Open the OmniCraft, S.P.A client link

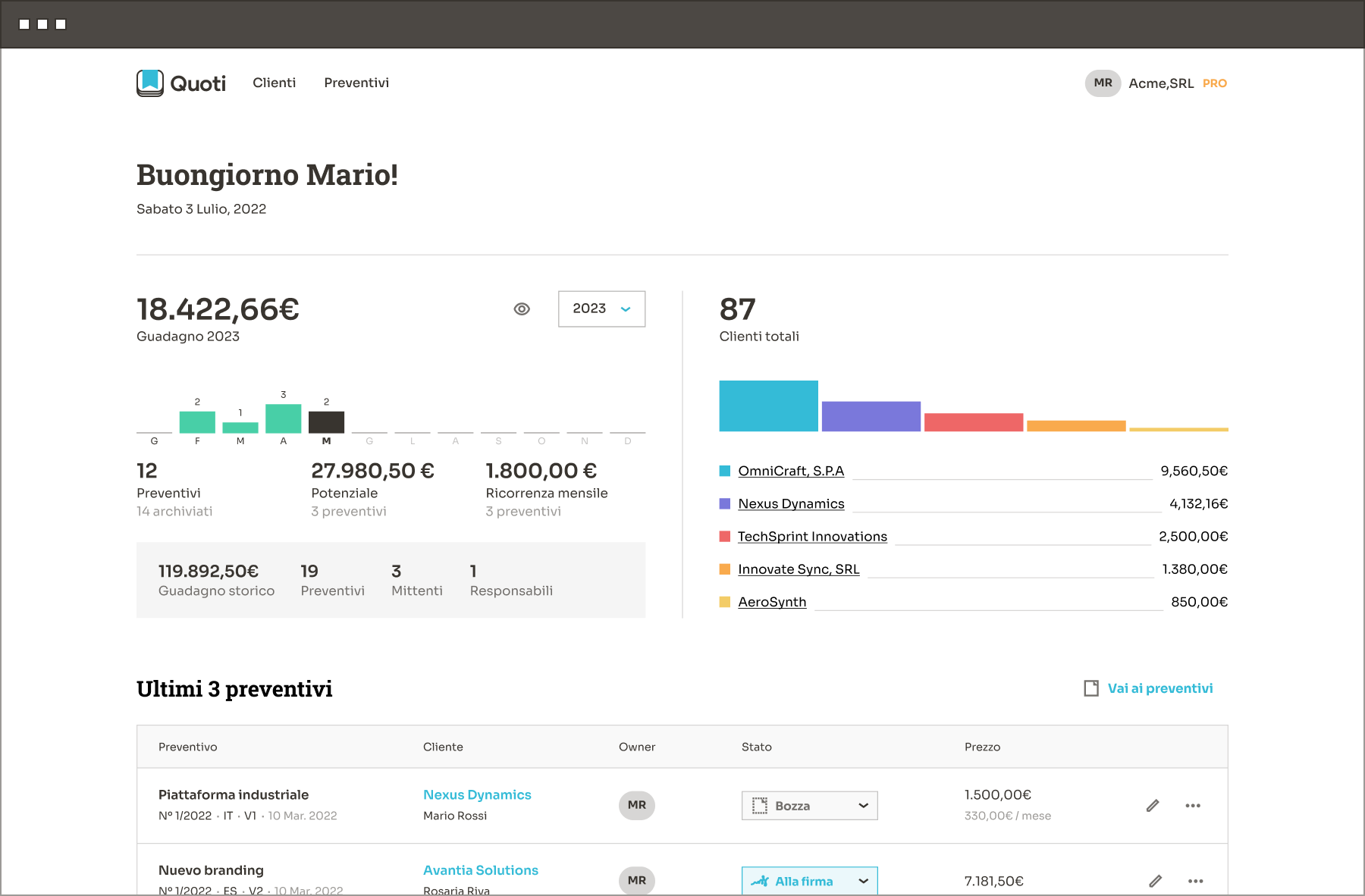[791, 471]
